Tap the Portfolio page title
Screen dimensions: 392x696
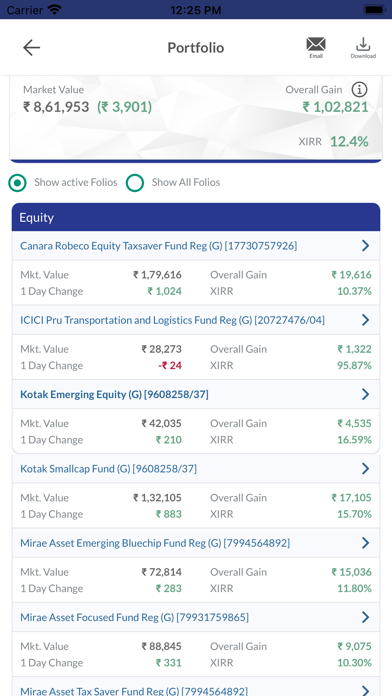[195, 47]
